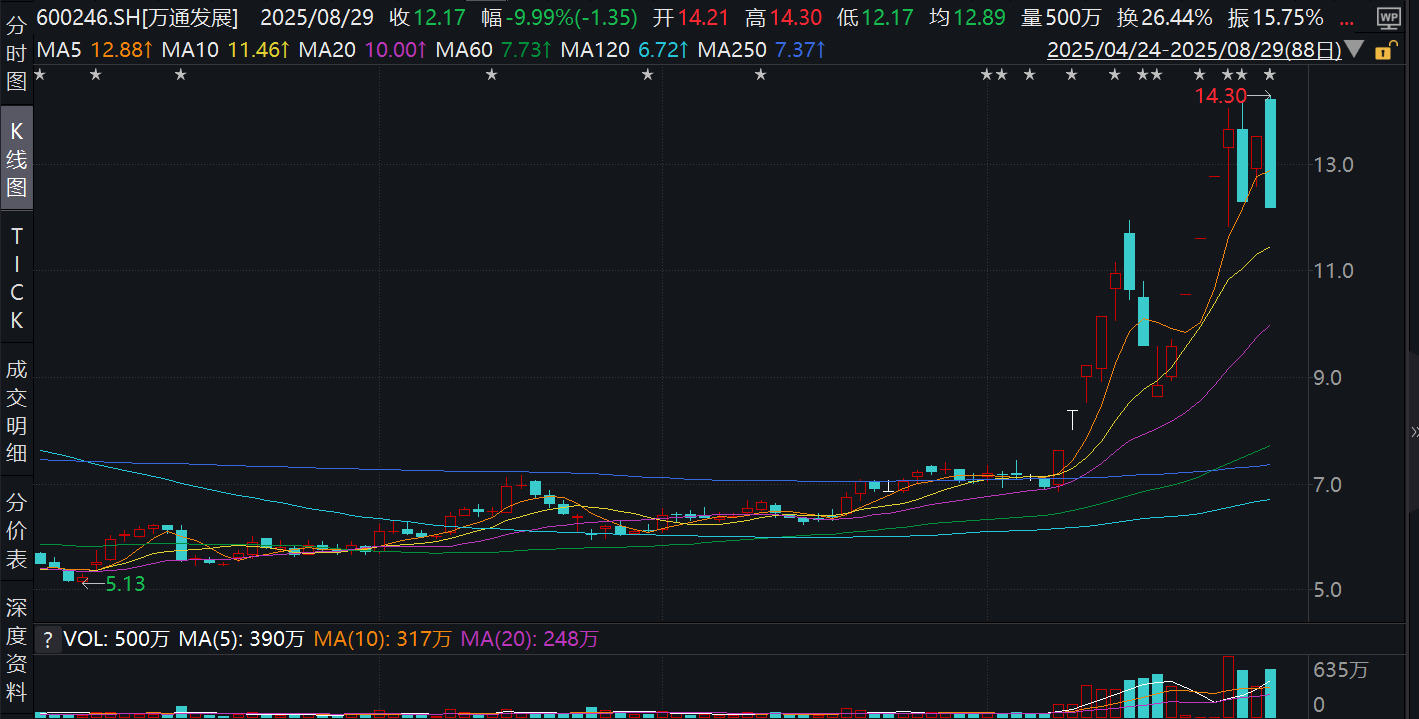1419x719 pixels.
Task: Open the question mark help icon beside VOL
Action: pos(47,638)
